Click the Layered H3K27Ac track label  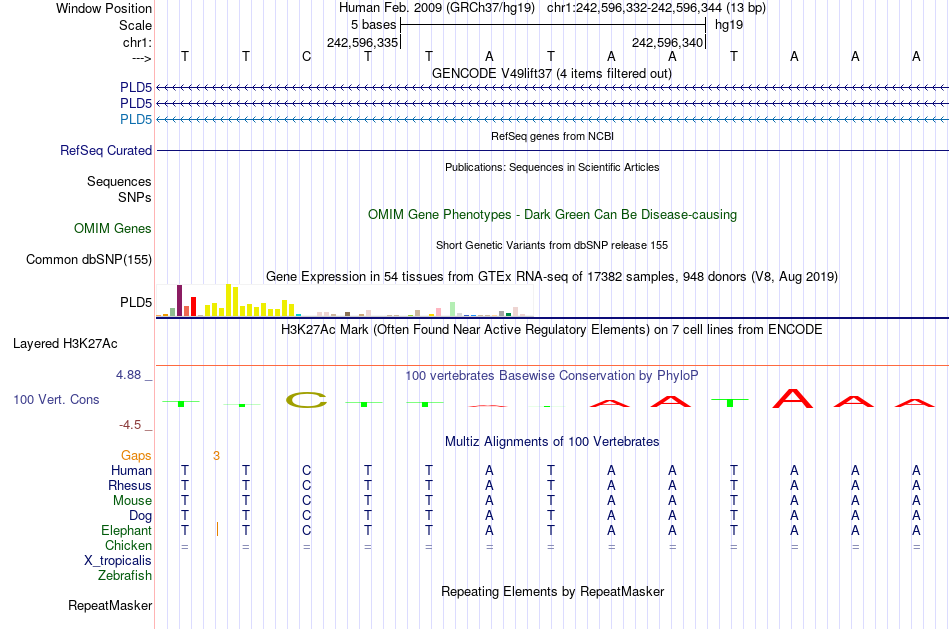pos(65,344)
